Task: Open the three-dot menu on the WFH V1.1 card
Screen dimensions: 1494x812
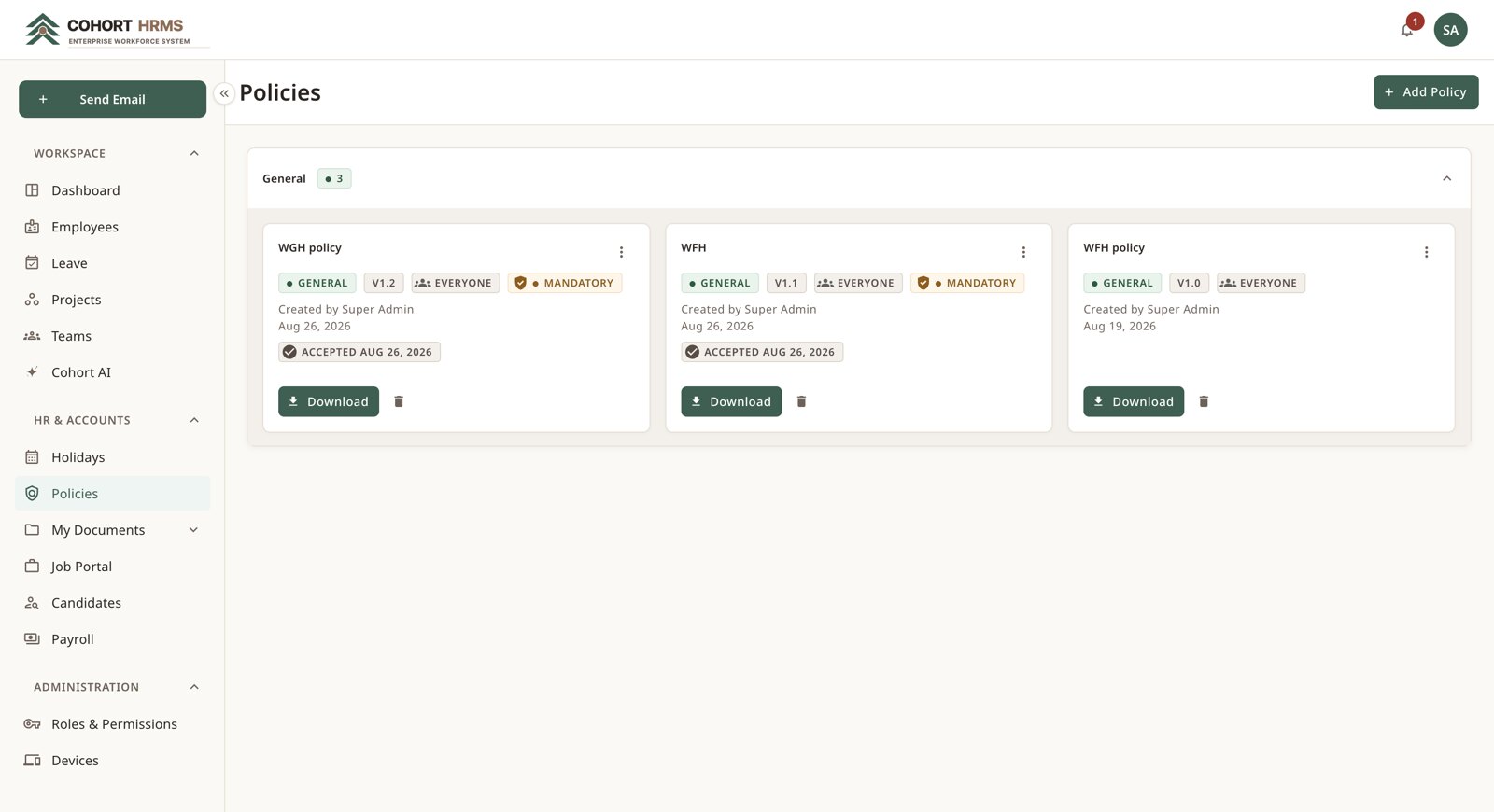Action: (1023, 252)
